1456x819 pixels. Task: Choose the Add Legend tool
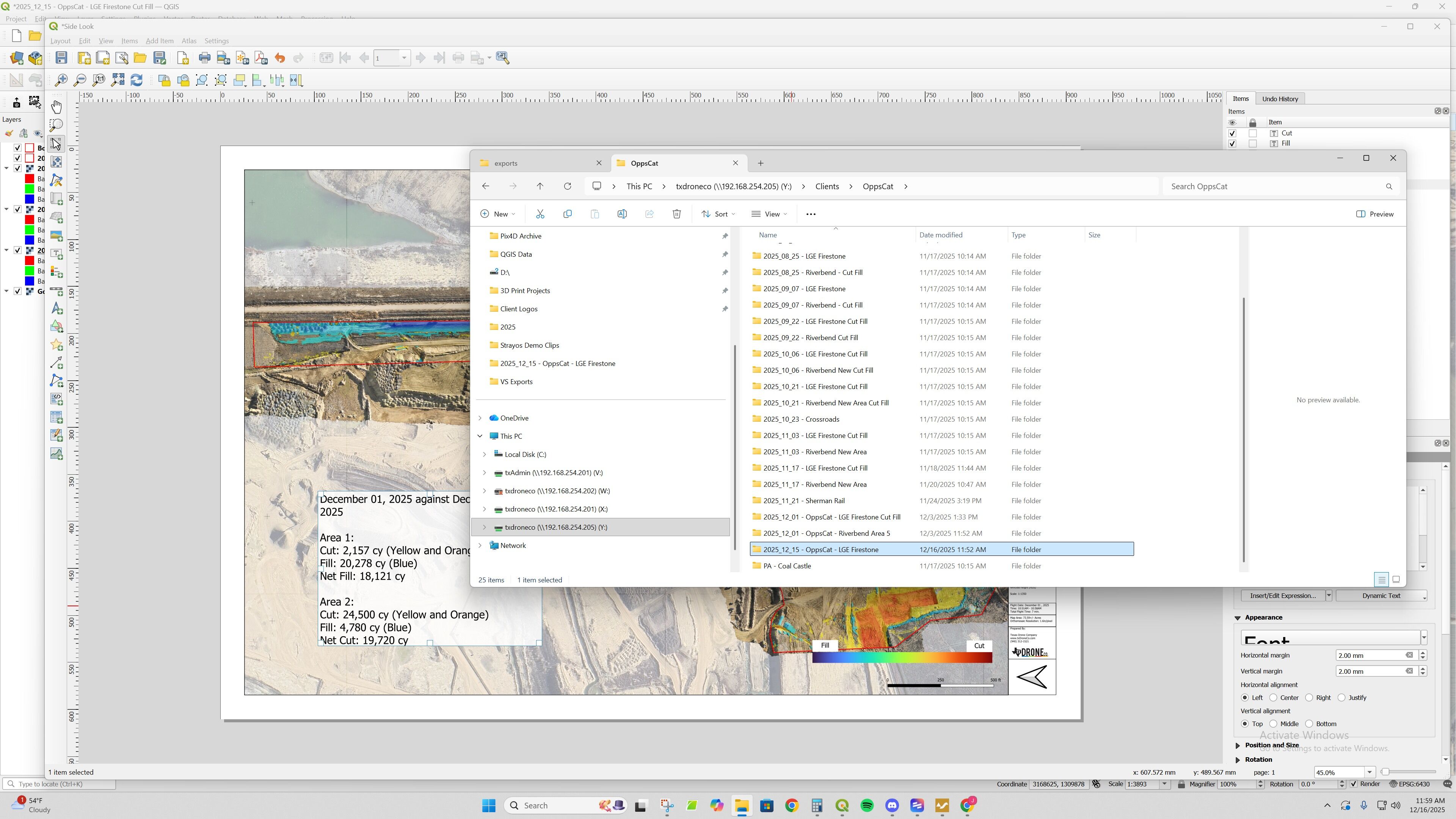(56, 272)
